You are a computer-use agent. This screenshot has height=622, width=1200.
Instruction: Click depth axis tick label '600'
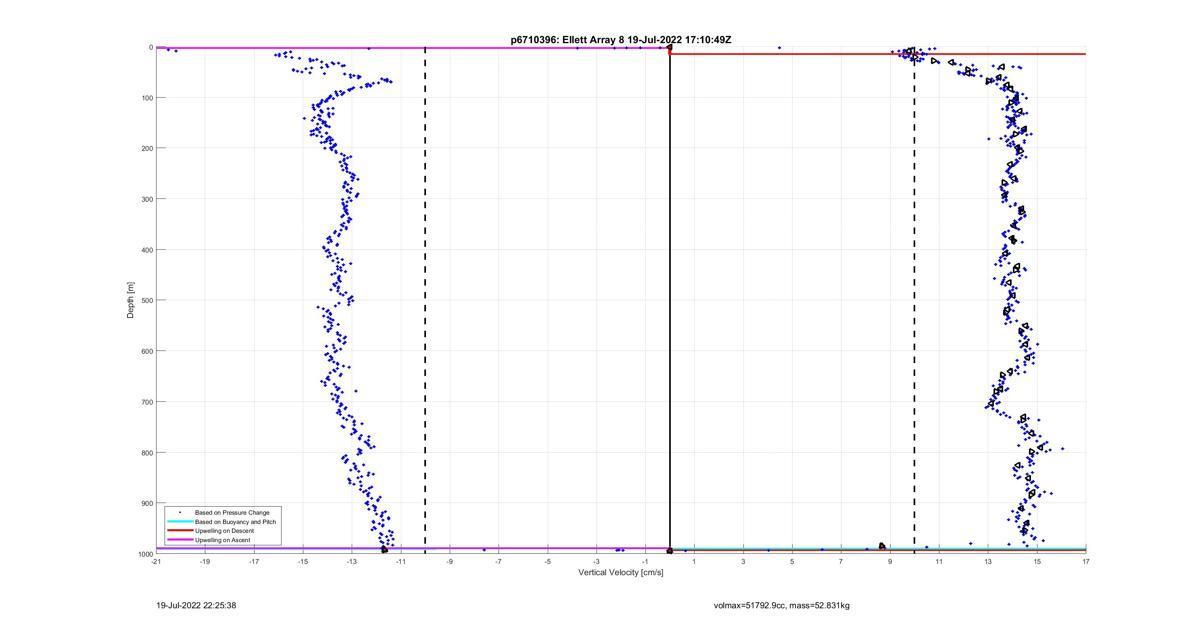pos(146,351)
